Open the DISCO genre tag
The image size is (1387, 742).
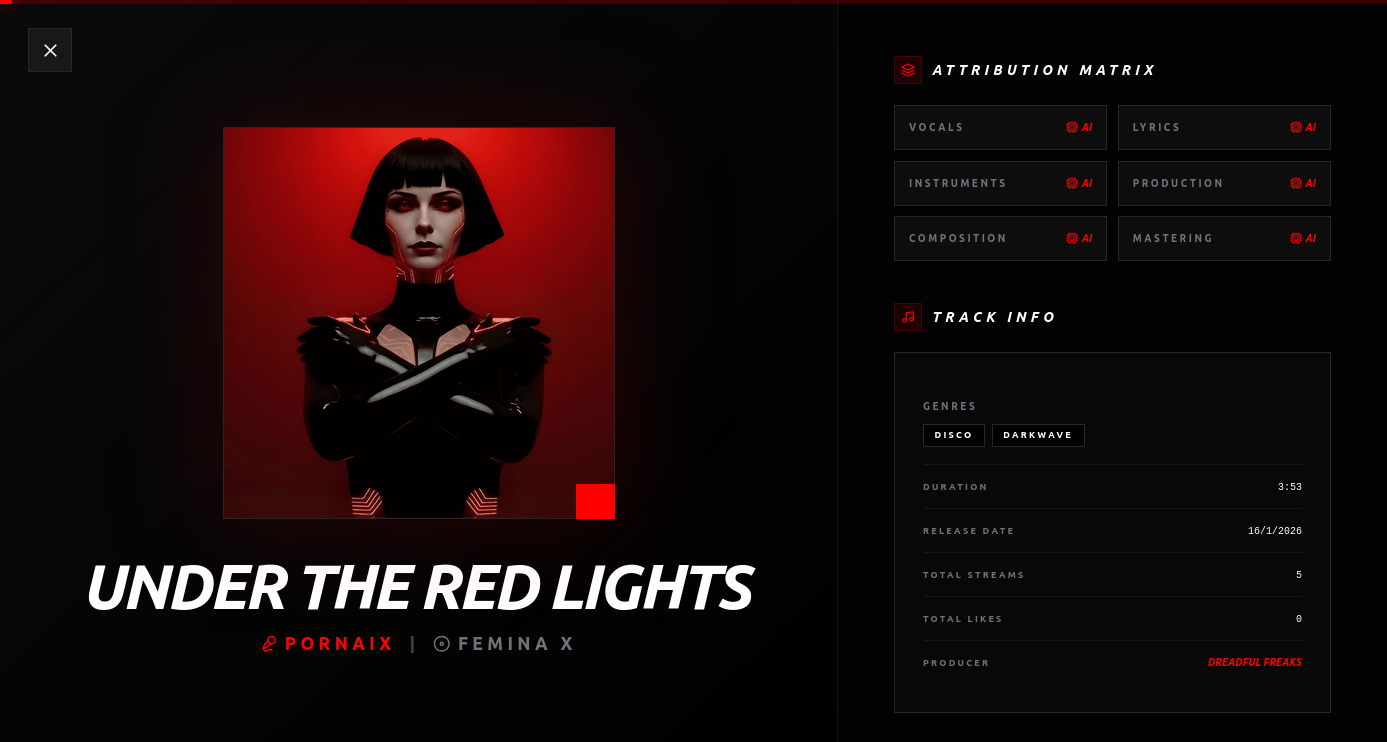click(954, 435)
